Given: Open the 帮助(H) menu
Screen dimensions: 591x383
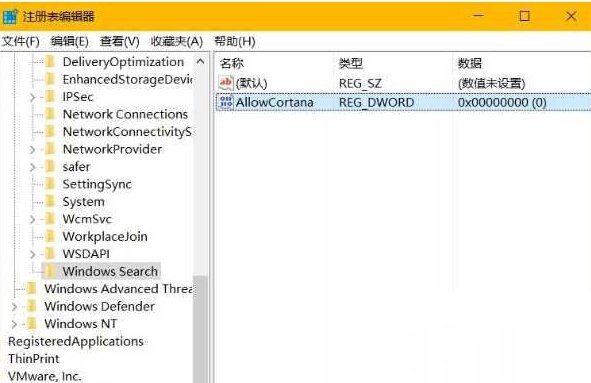Looking at the screenshot, I should pos(235,41).
